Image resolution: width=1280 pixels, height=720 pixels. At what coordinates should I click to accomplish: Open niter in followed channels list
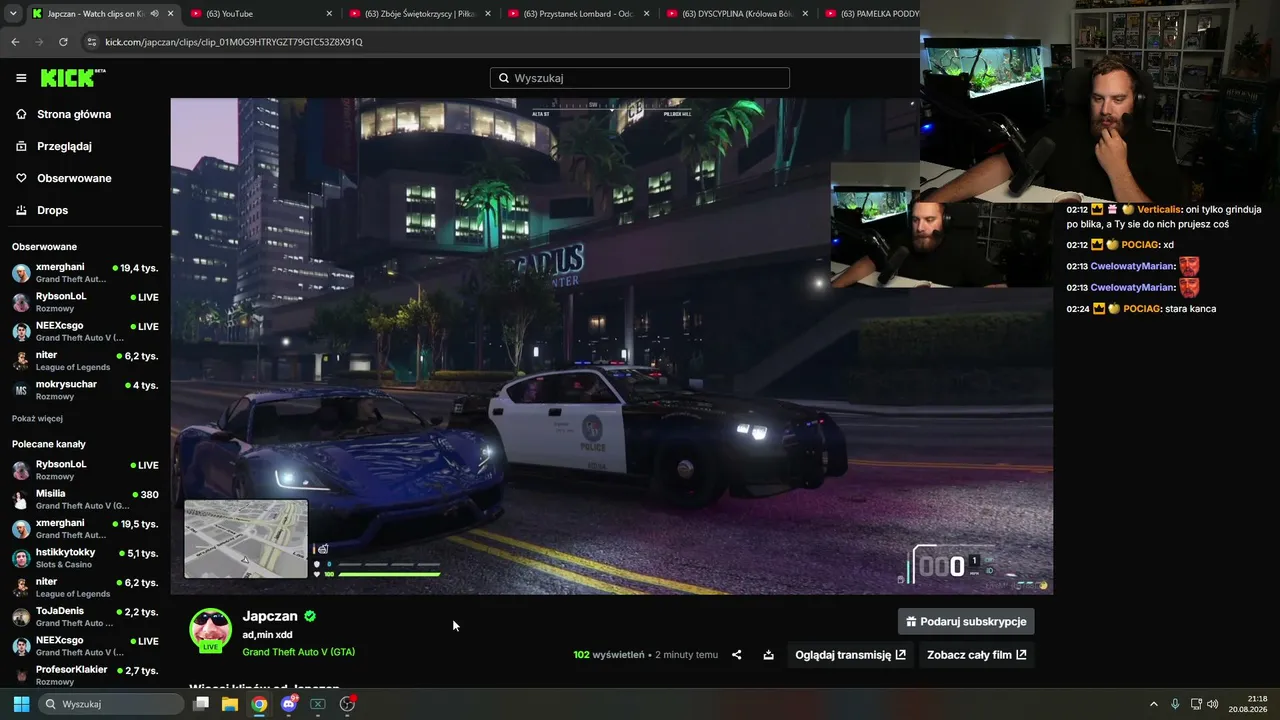(85, 361)
